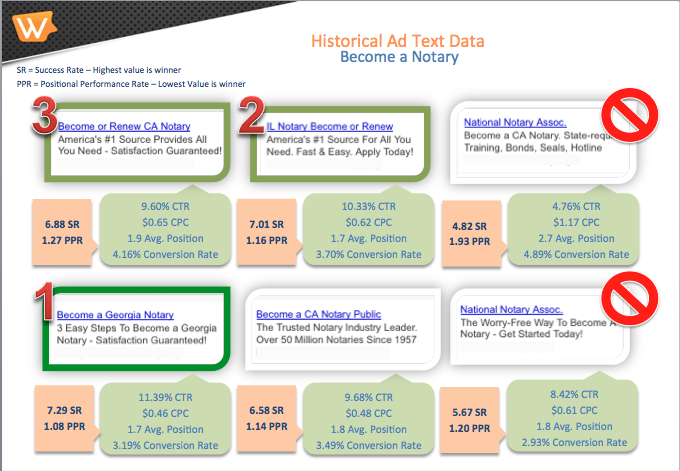This screenshot has height=471, width=680.
Task: Open the 'Become or Renew CA Notary' ad link
Action: click(x=124, y=126)
